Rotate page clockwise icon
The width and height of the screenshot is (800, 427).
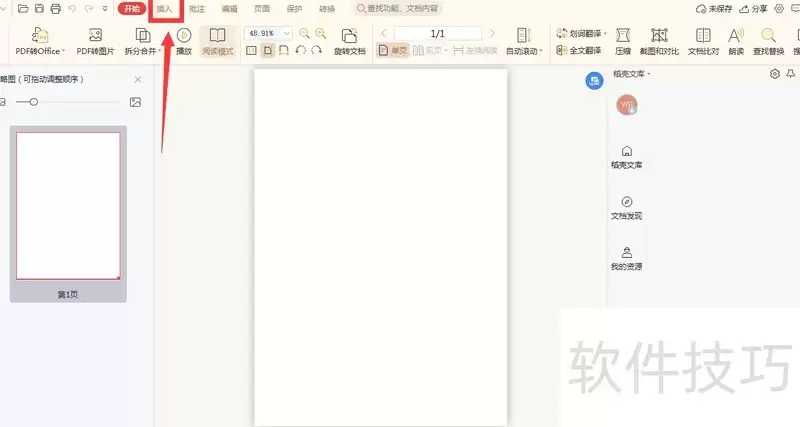pos(316,50)
